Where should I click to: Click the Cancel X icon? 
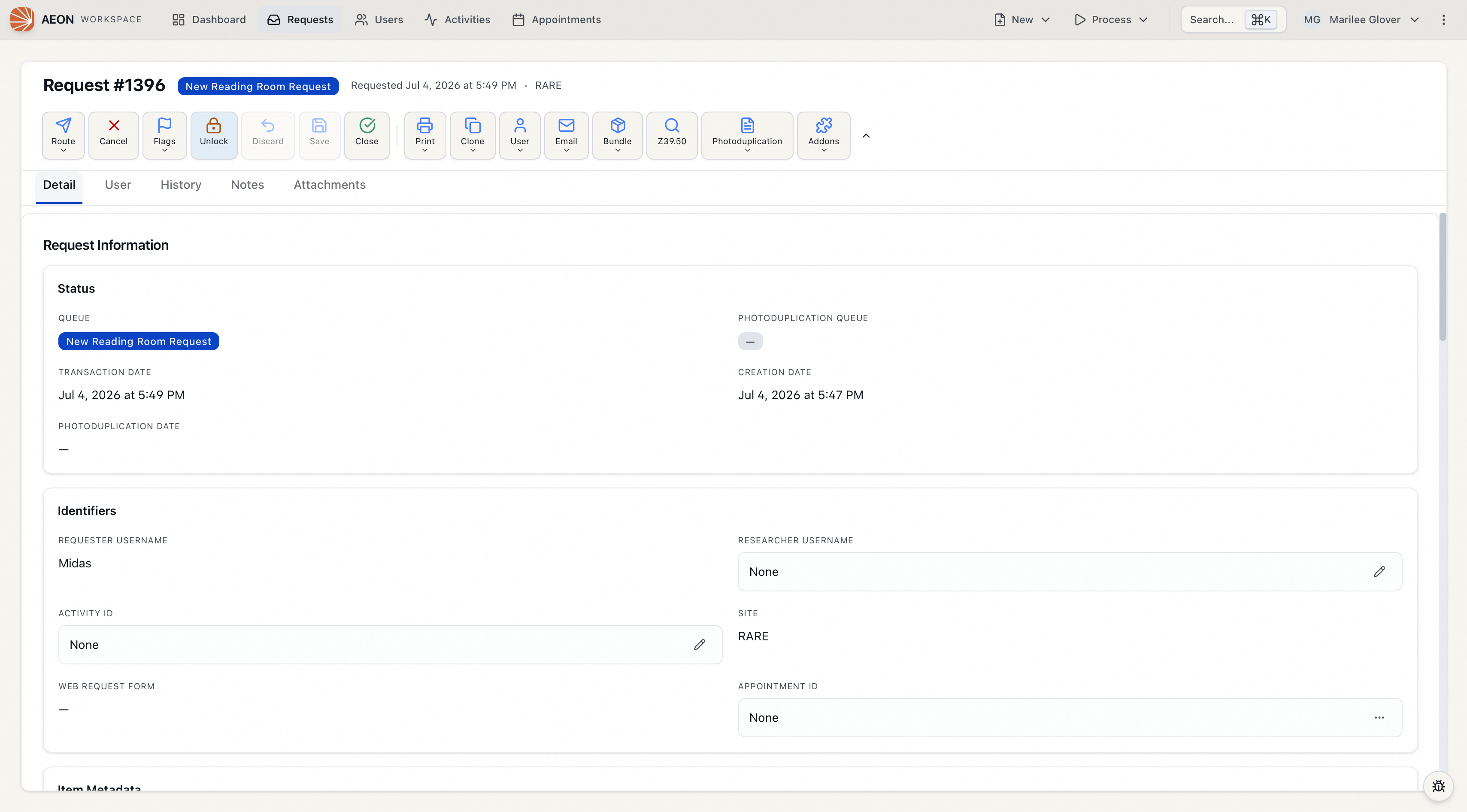tap(114, 125)
